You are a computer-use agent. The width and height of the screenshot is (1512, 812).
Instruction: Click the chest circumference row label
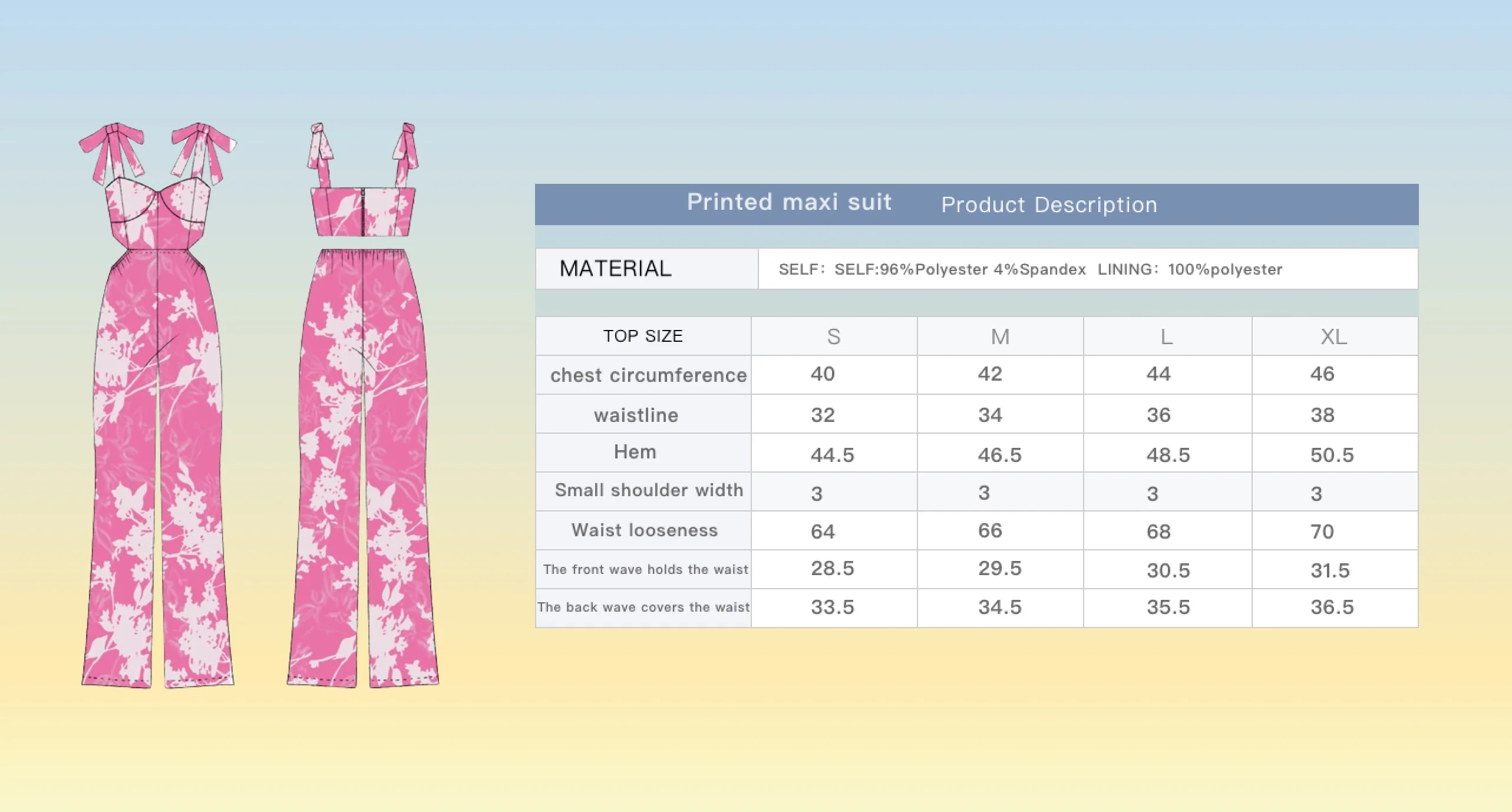point(648,375)
